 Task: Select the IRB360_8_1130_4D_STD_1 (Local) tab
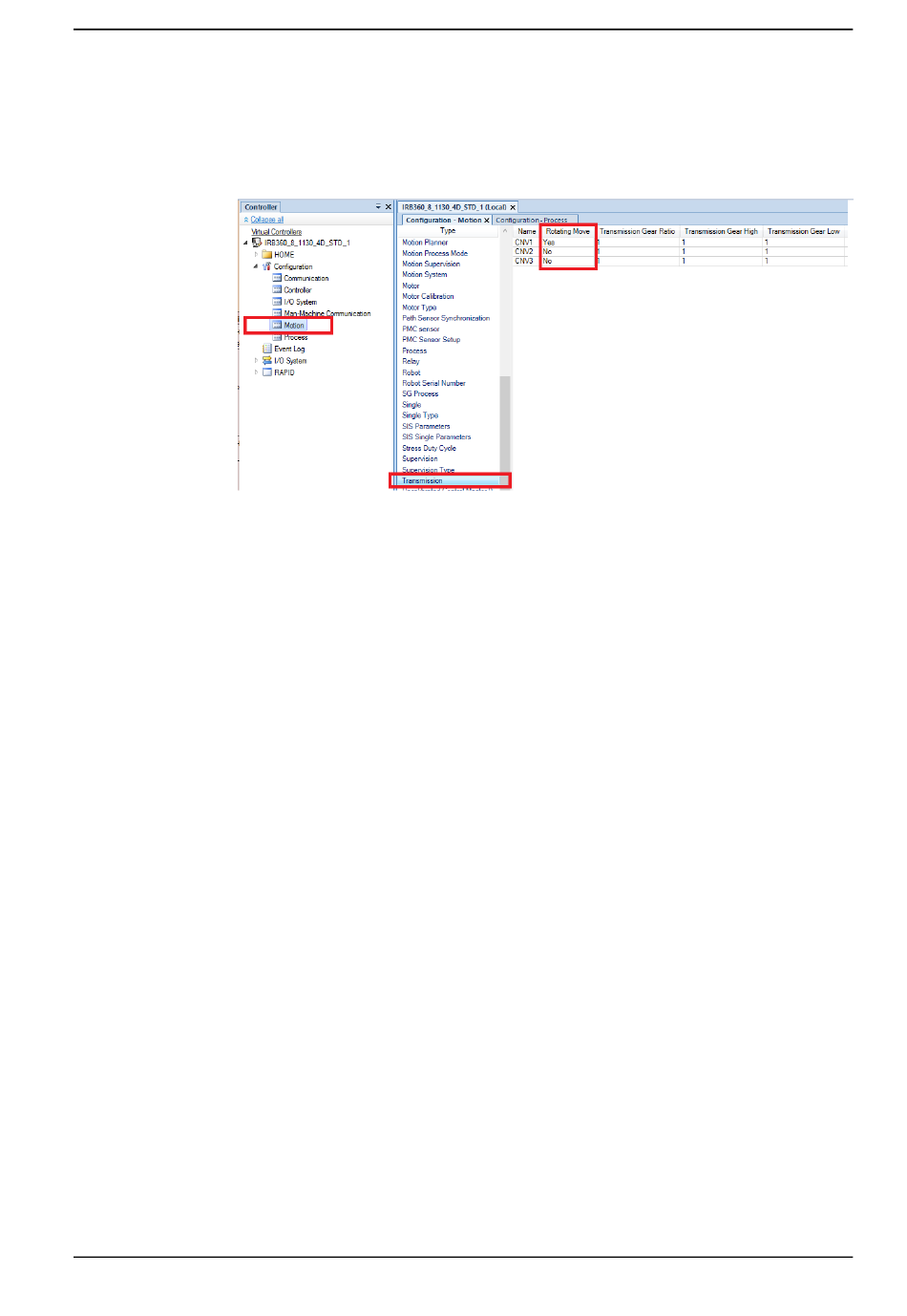(x=453, y=207)
